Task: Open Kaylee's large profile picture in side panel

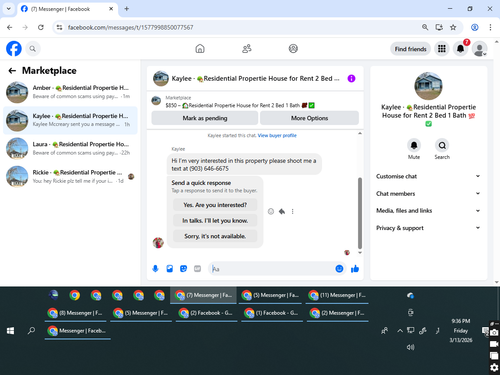Action: [428, 86]
